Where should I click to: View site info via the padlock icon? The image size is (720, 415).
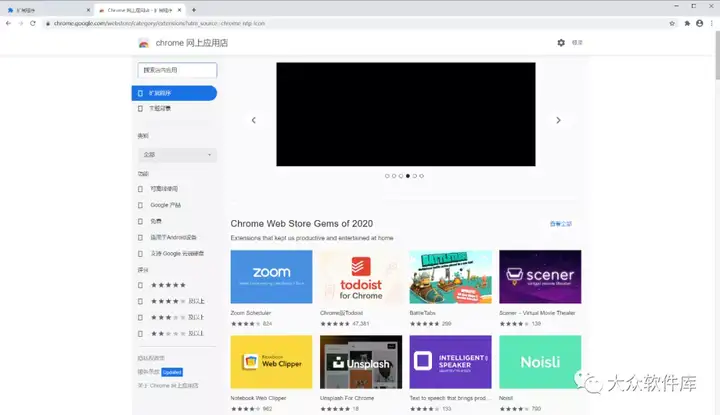(x=47, y=23)
